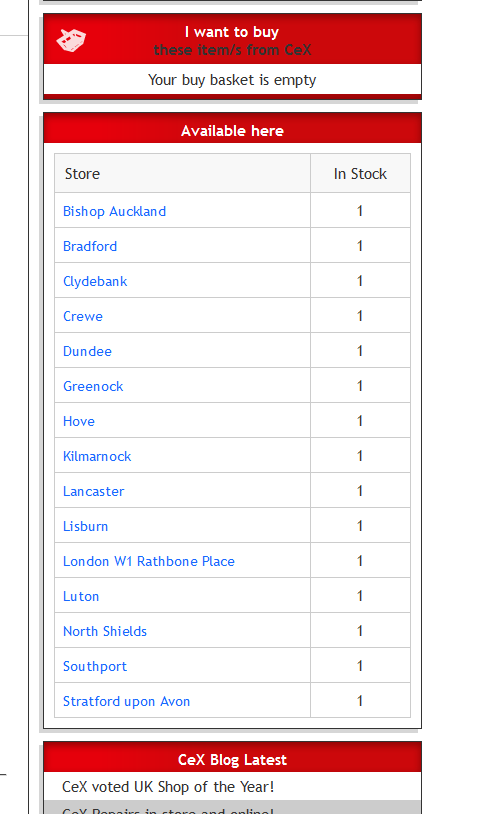Open the Hove store link
This screenshot has height=814, width=481.
click(78, 421)
